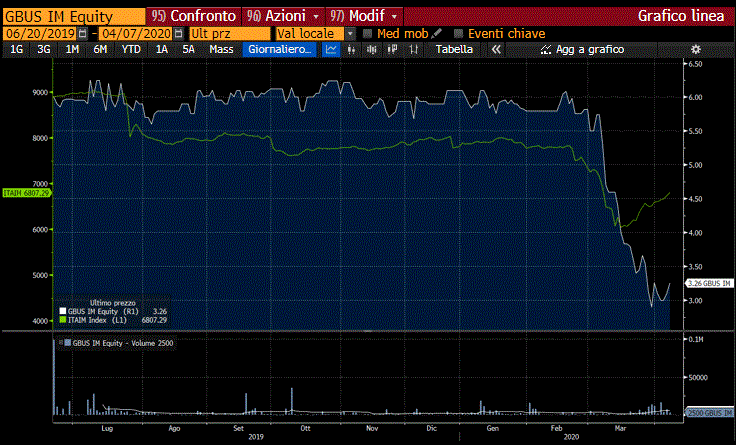Select the line chart type icon

(x=331, y=49)
